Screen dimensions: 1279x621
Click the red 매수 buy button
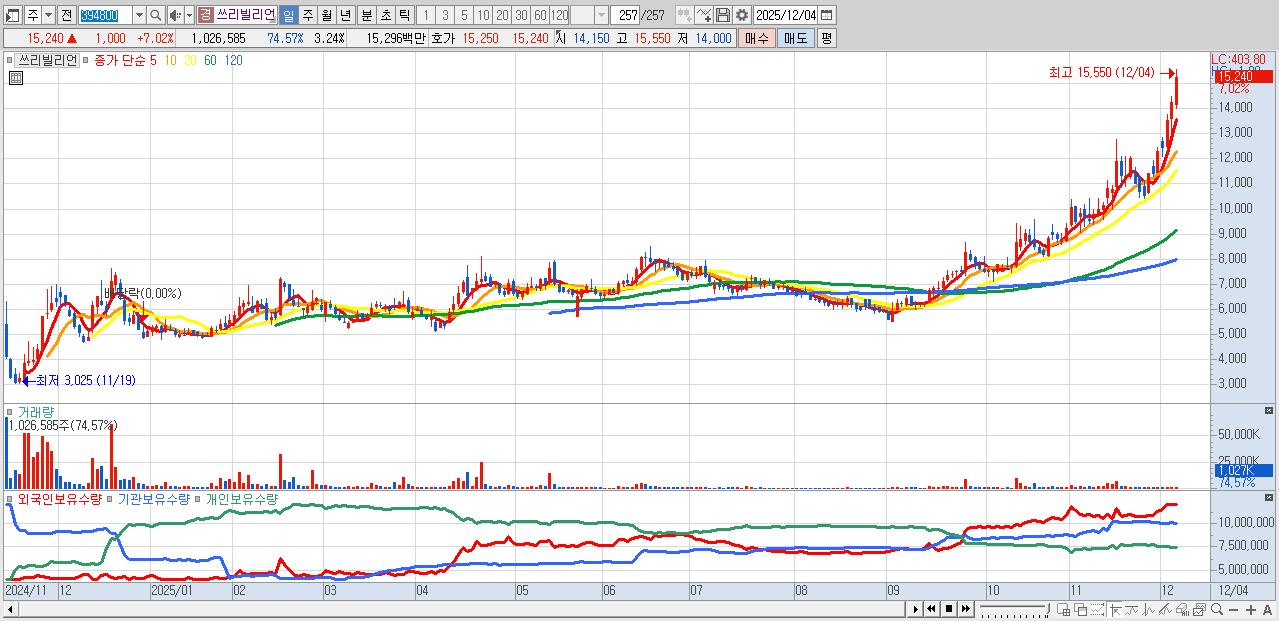[x=756, y=38]
